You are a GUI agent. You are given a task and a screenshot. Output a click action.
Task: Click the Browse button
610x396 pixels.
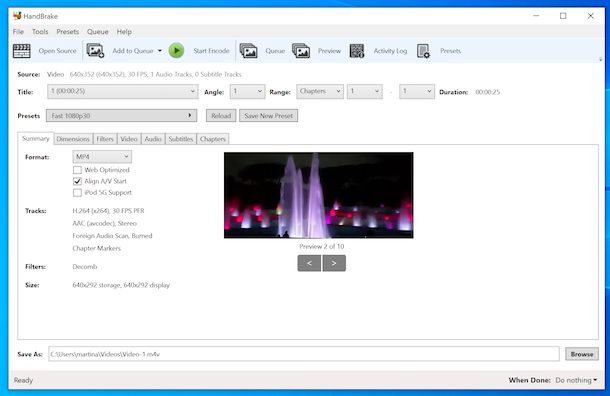coord(582,354)
